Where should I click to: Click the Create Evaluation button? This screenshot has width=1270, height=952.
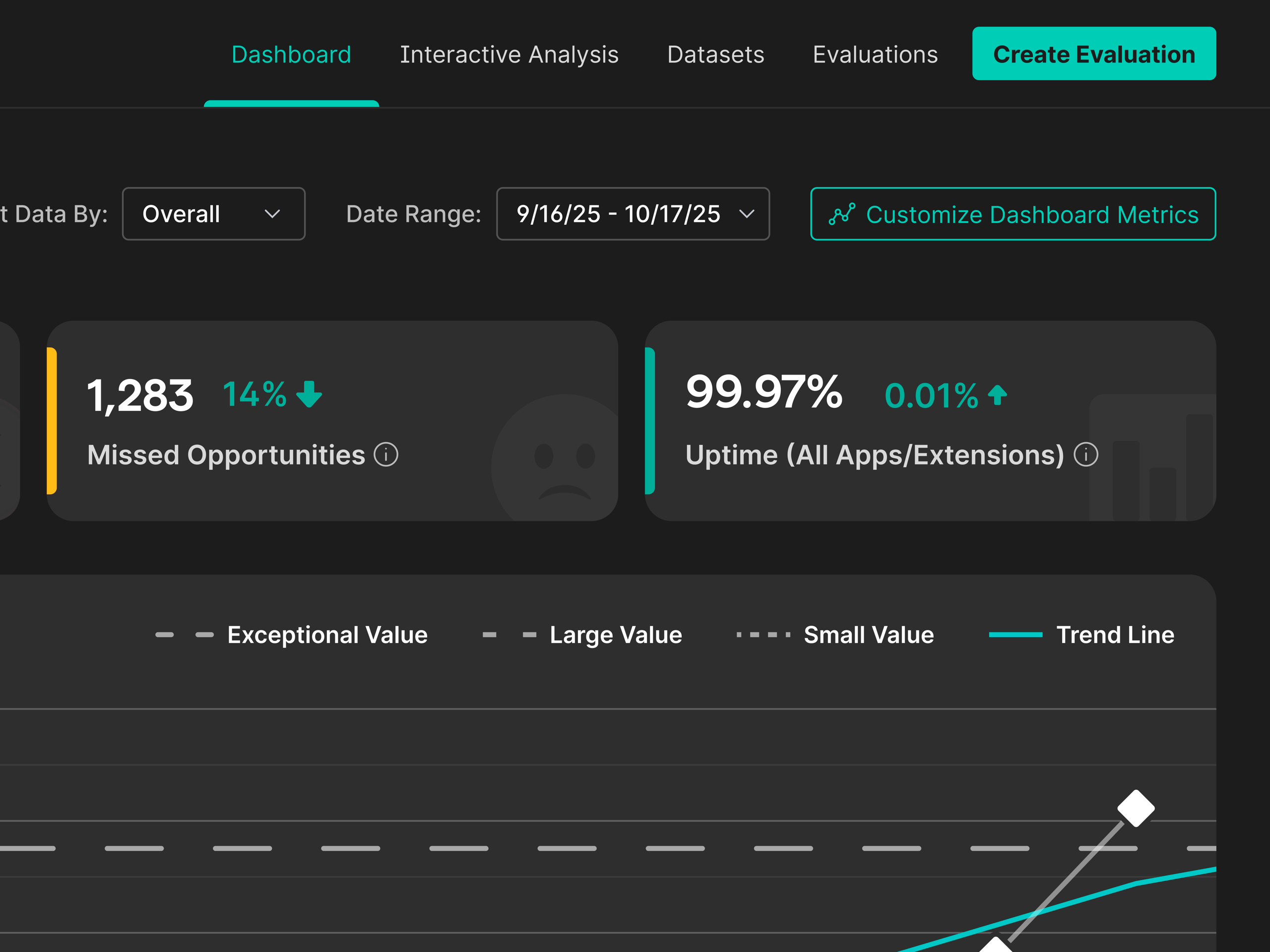tap(1094, 54)
